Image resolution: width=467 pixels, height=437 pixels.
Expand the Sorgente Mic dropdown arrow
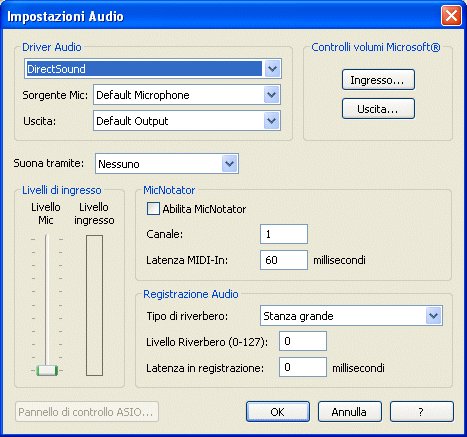tap(271, 95)
